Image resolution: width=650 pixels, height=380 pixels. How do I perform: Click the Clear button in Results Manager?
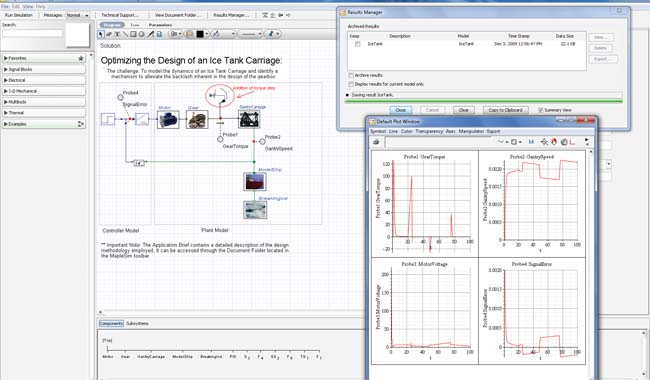(463, 110)
